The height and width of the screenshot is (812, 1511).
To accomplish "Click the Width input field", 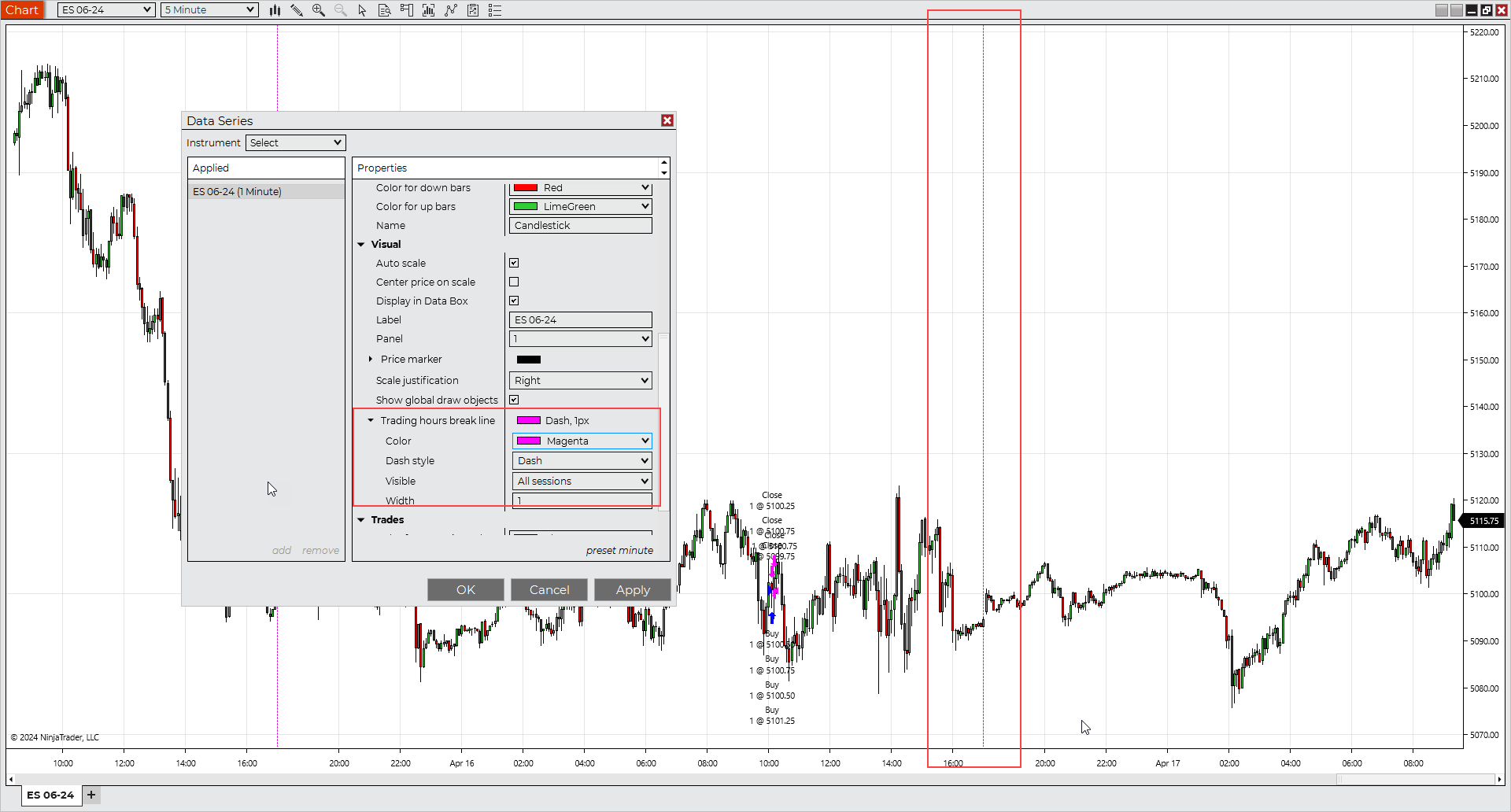I will (x=582, y=501).
